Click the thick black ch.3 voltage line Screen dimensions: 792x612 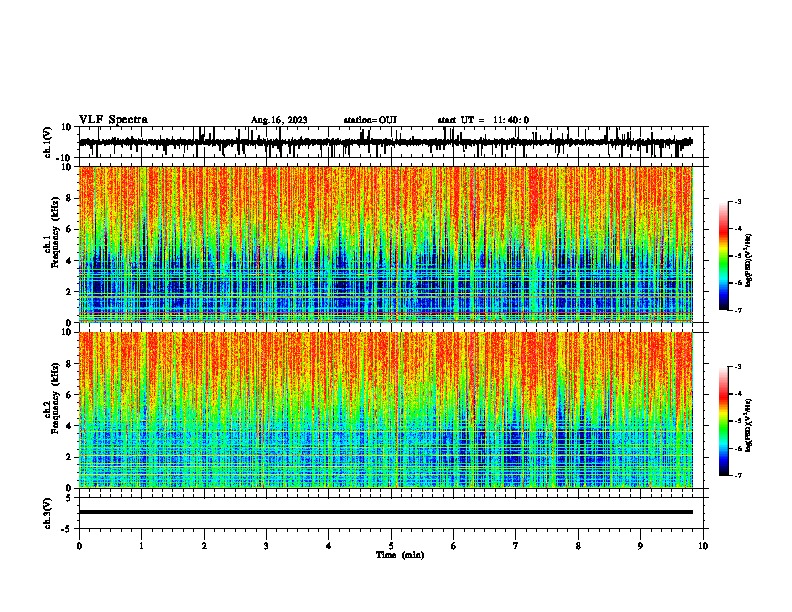click(x=386, y=512)
